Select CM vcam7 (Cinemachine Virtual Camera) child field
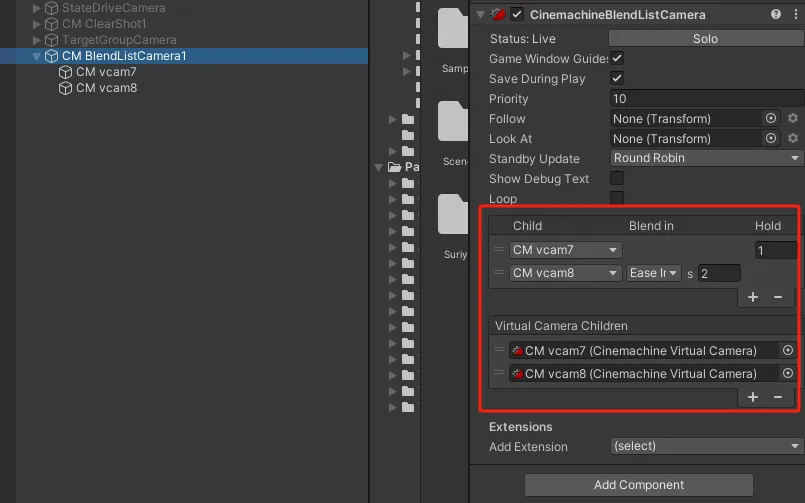 (x=644, y=351)
